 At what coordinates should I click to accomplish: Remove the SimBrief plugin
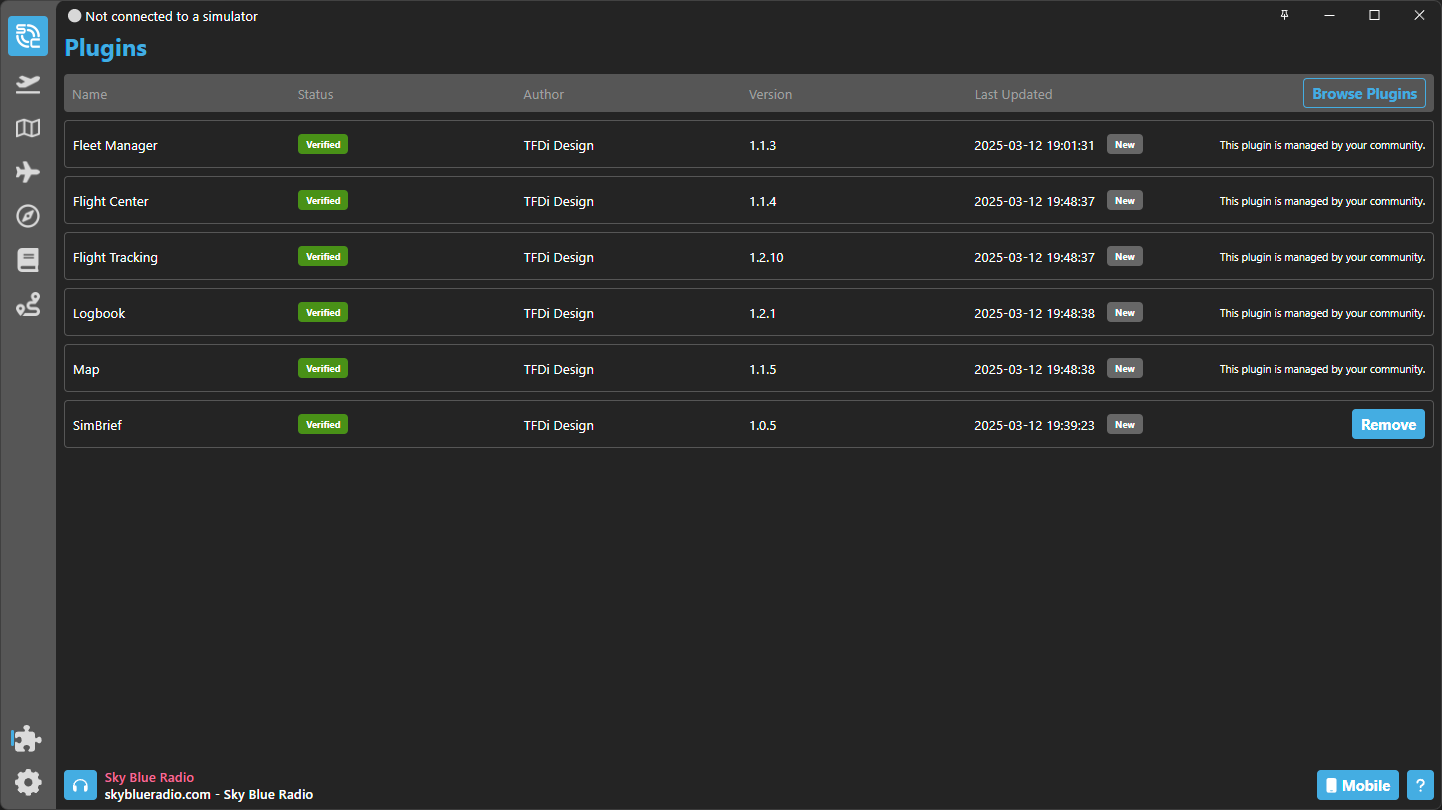point(1388,424)
